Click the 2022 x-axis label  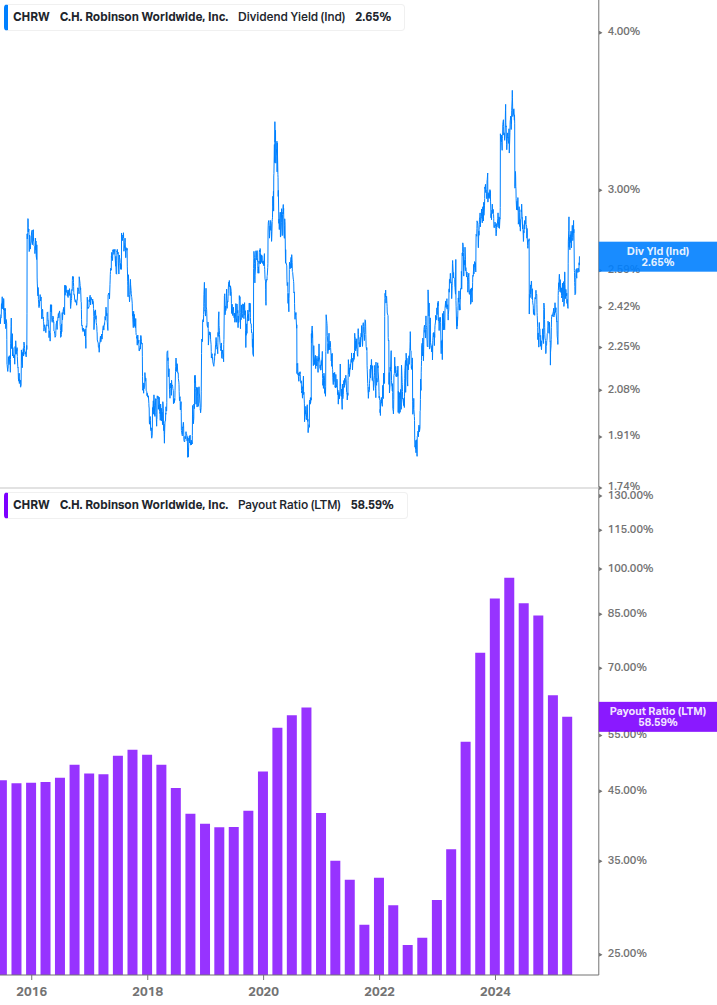tap(379, 992)
